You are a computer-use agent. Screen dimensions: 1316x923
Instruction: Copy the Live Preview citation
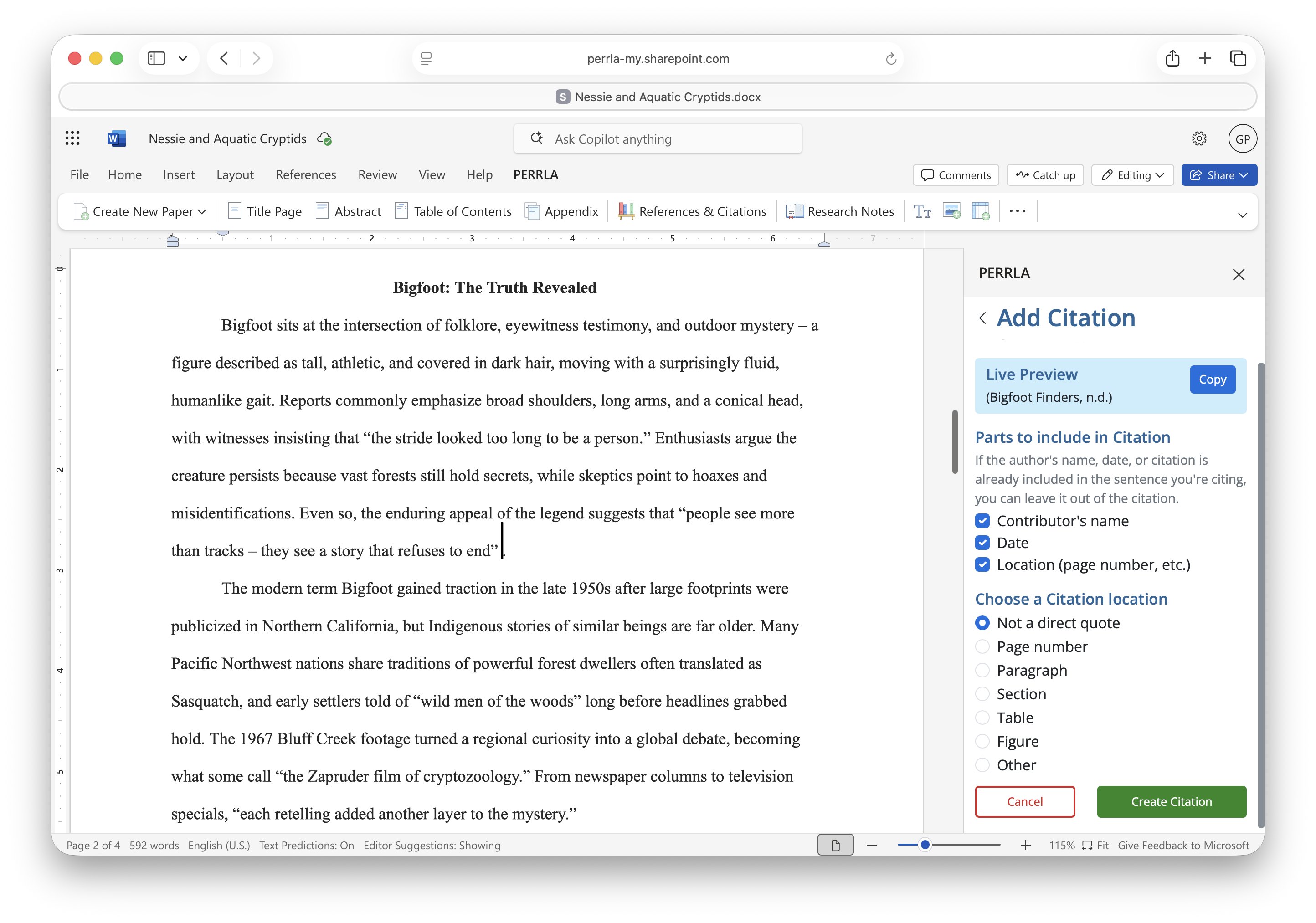1212,379
